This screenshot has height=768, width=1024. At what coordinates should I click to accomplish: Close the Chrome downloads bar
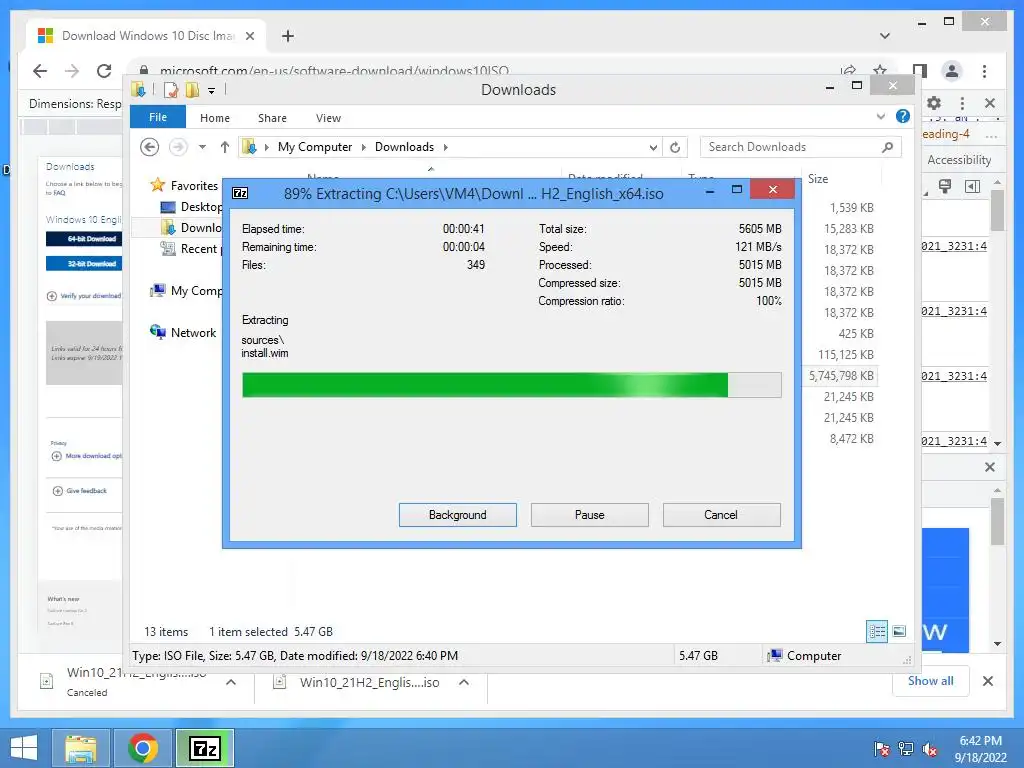[x=988, y=681]
